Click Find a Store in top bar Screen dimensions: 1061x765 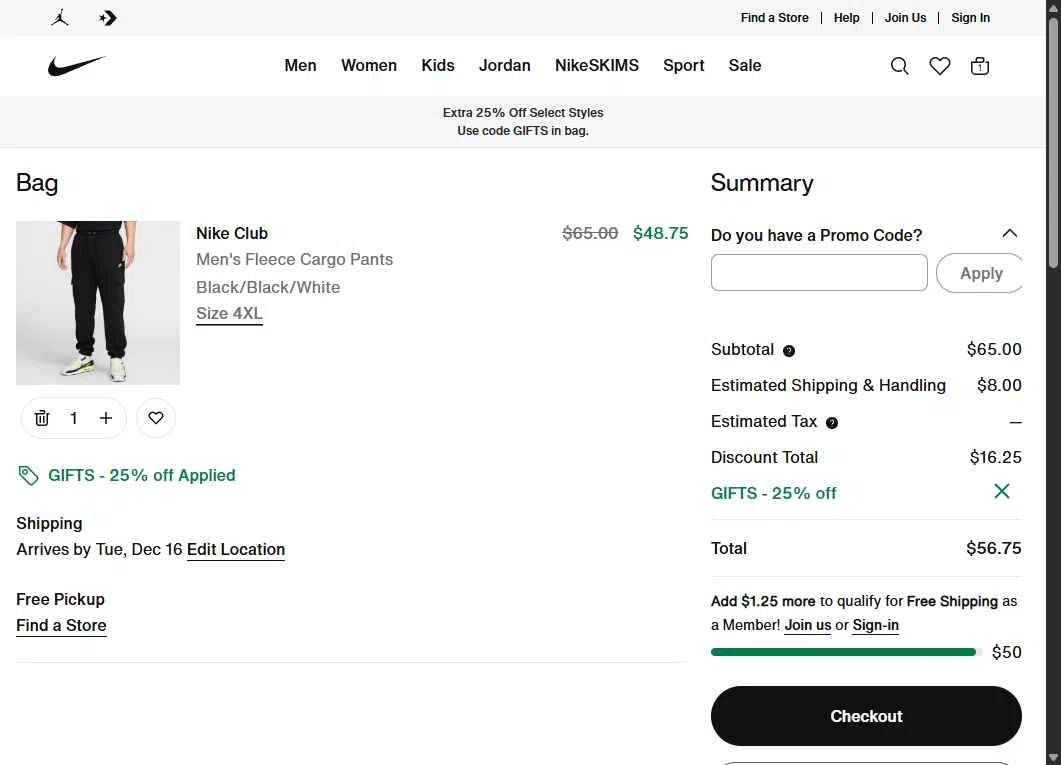[x=775, y=18]
